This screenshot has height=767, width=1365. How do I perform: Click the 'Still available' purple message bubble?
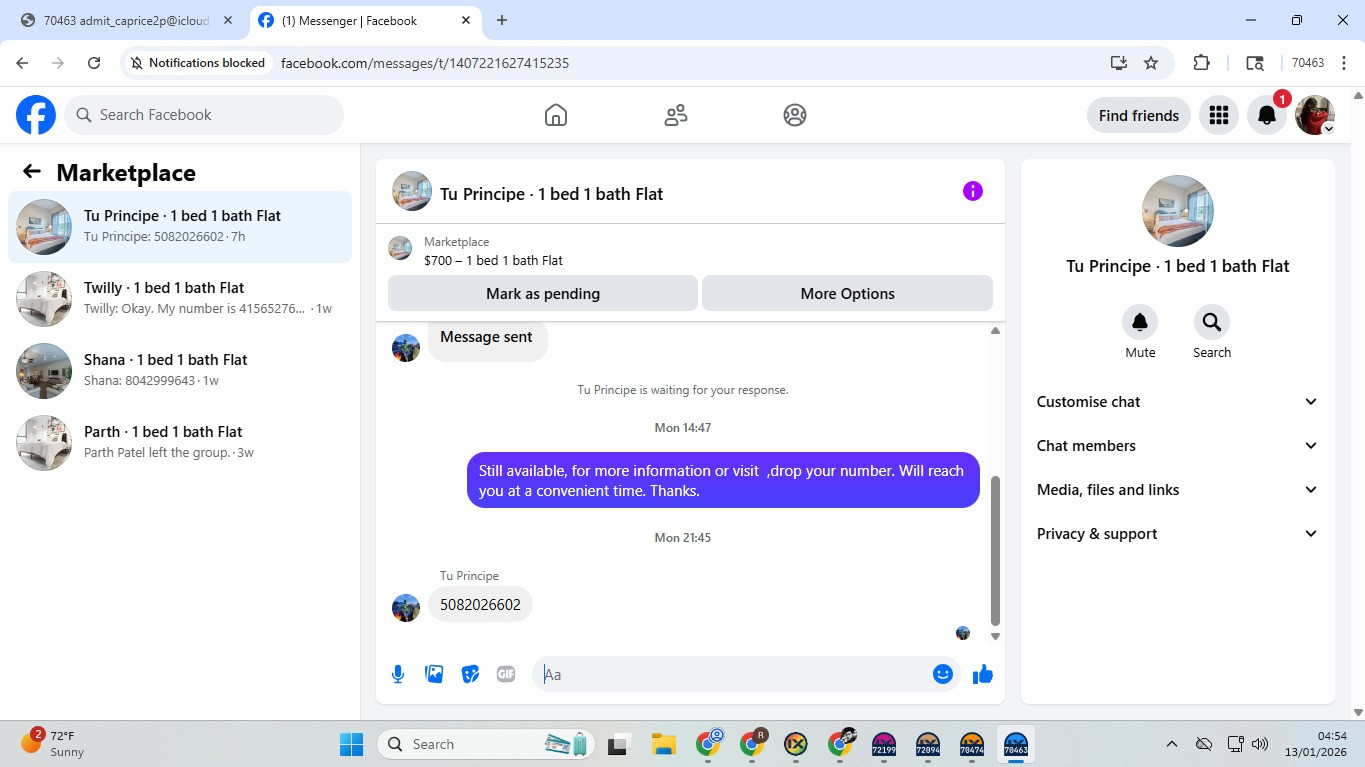[723, 480]
